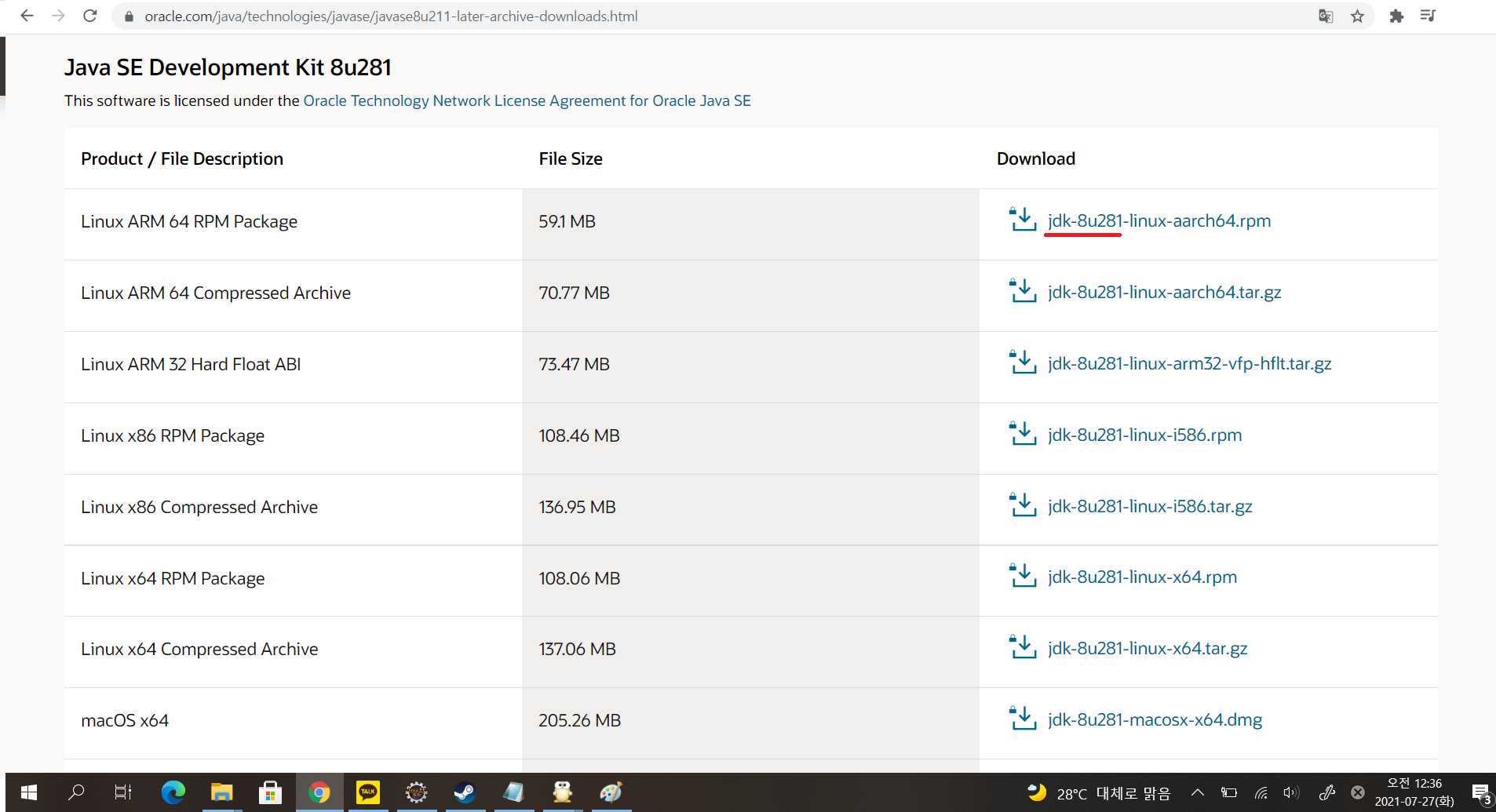Open Task View on the taskbar
1496x812 pixels.
[x=123, y=792]
